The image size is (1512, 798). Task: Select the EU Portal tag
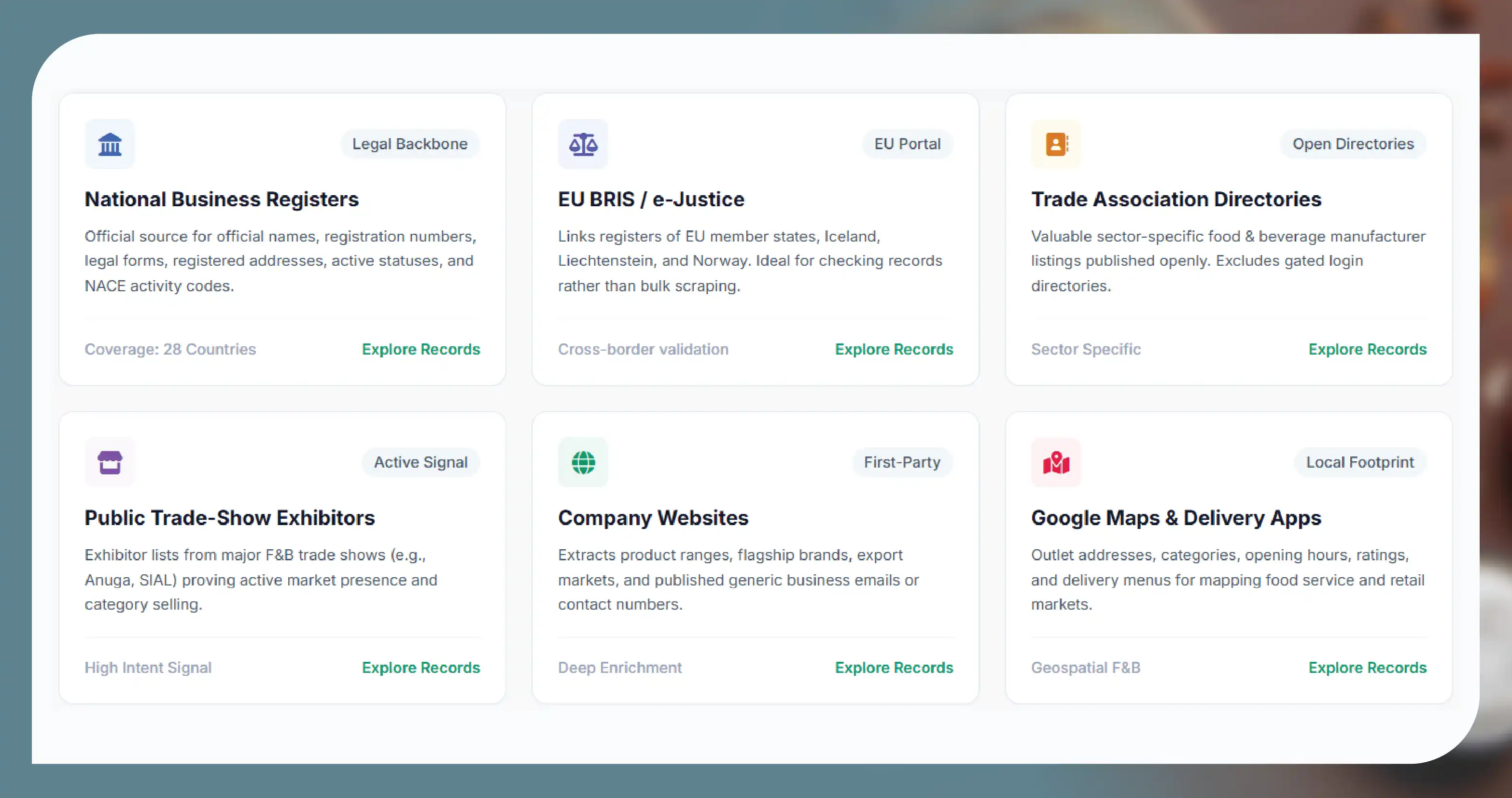click(x=908, y=144)
